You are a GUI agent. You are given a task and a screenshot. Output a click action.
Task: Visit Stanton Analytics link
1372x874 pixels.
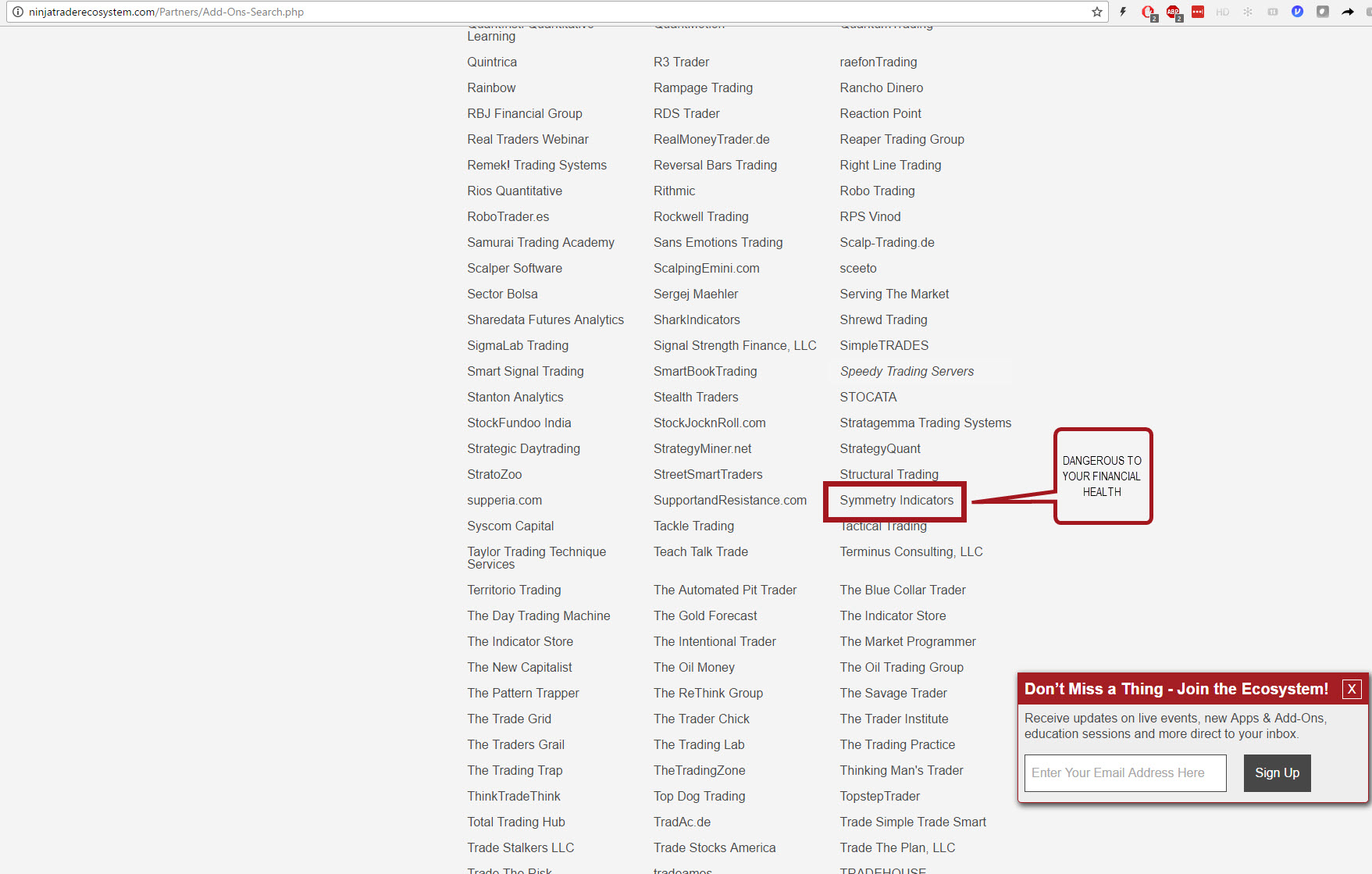pos(515,397)
